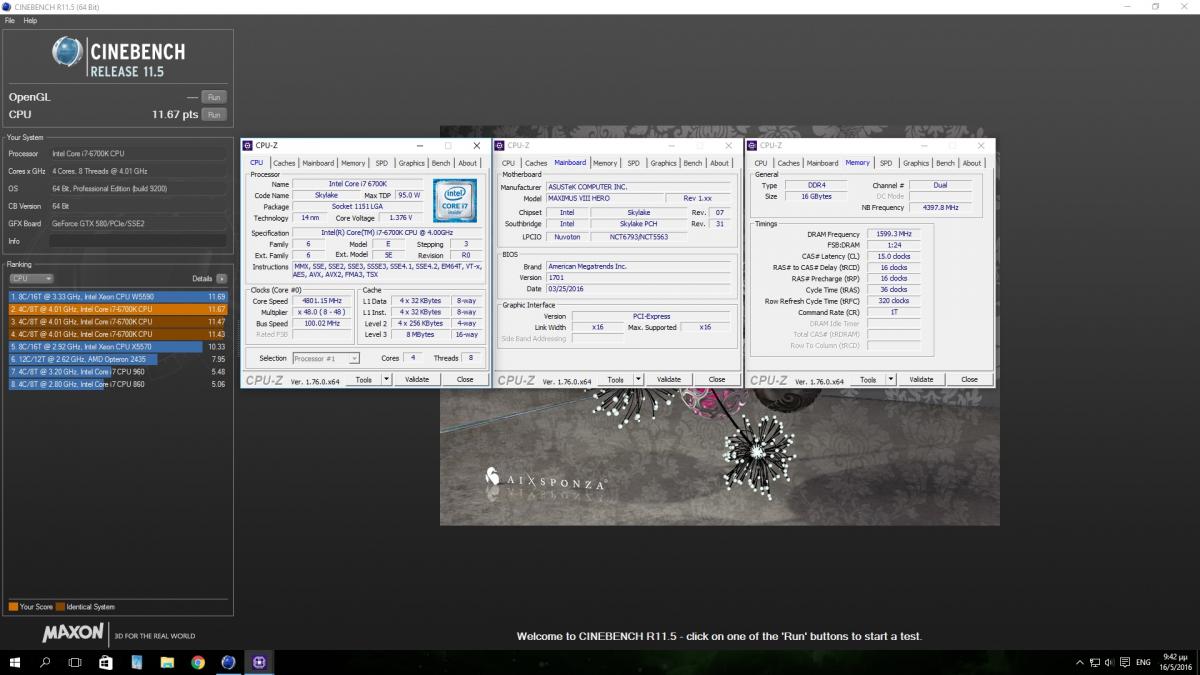Run the OpenGL benchmark
The width and height of the screenshot is (1200, 675).
(214, 97)
